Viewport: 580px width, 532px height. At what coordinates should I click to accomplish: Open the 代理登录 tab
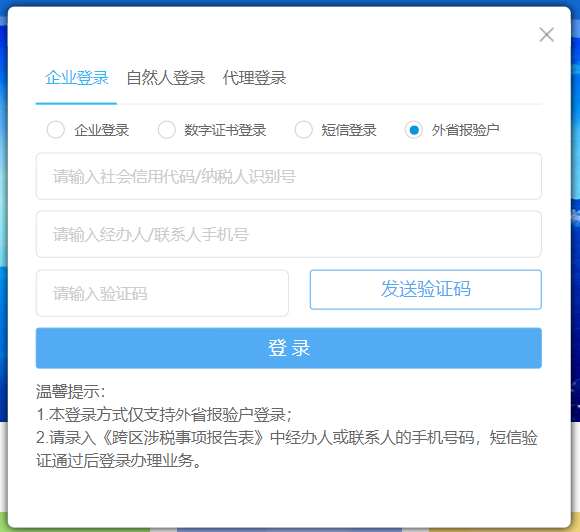(x=254, y=78)
